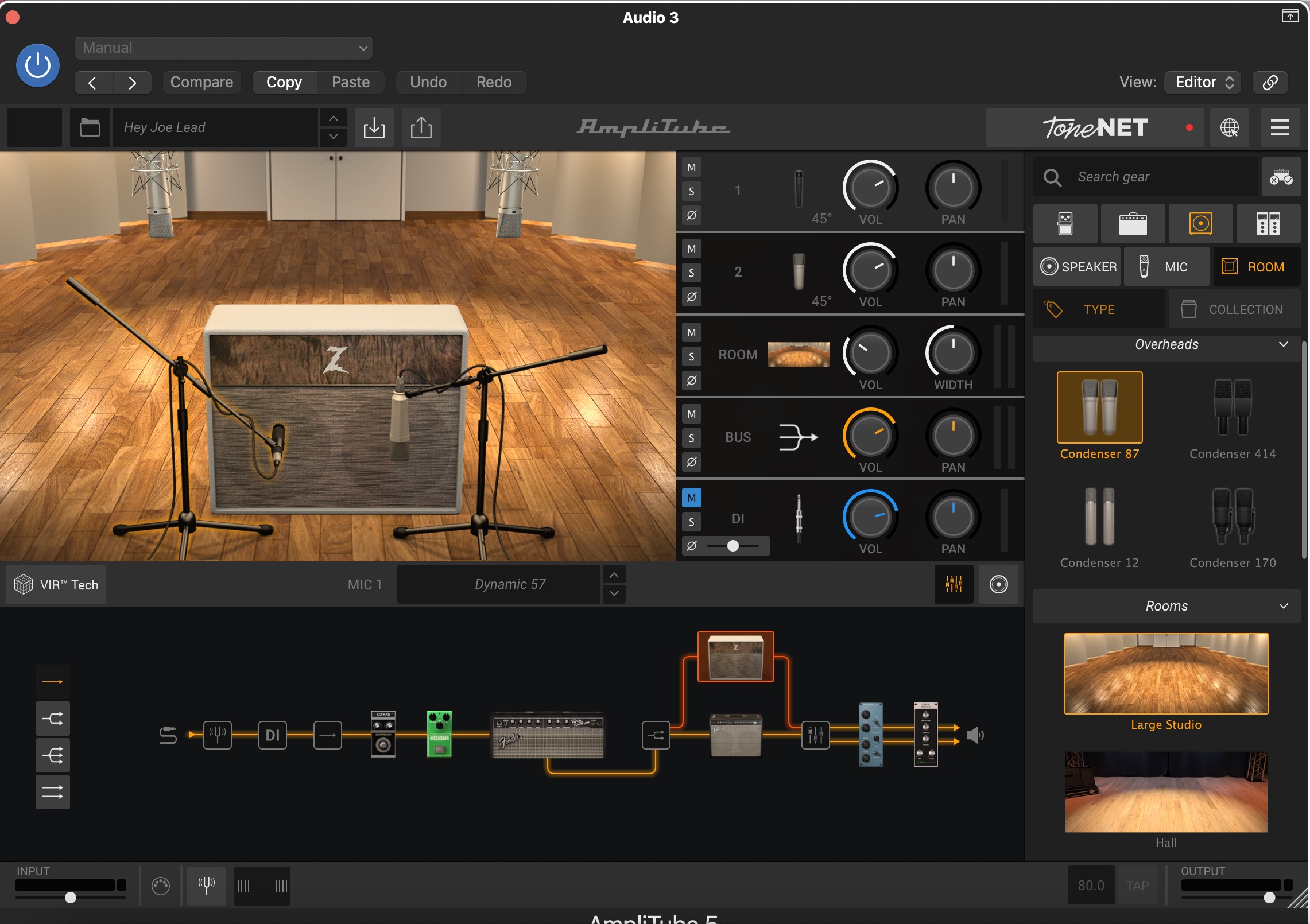1310x924 pixels.
Task: Mute mic channel 2
Action: click(x=692, y=249)
